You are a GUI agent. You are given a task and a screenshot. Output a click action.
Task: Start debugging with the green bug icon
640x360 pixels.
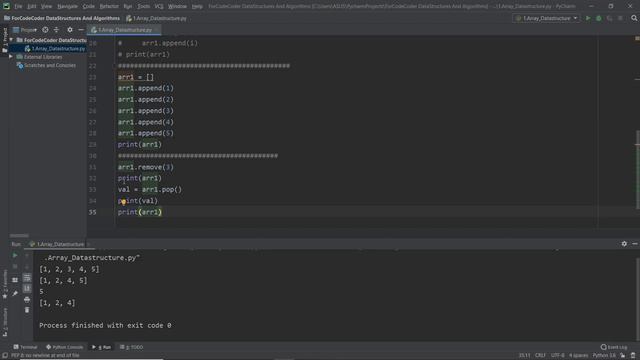(x=599, y=18)
